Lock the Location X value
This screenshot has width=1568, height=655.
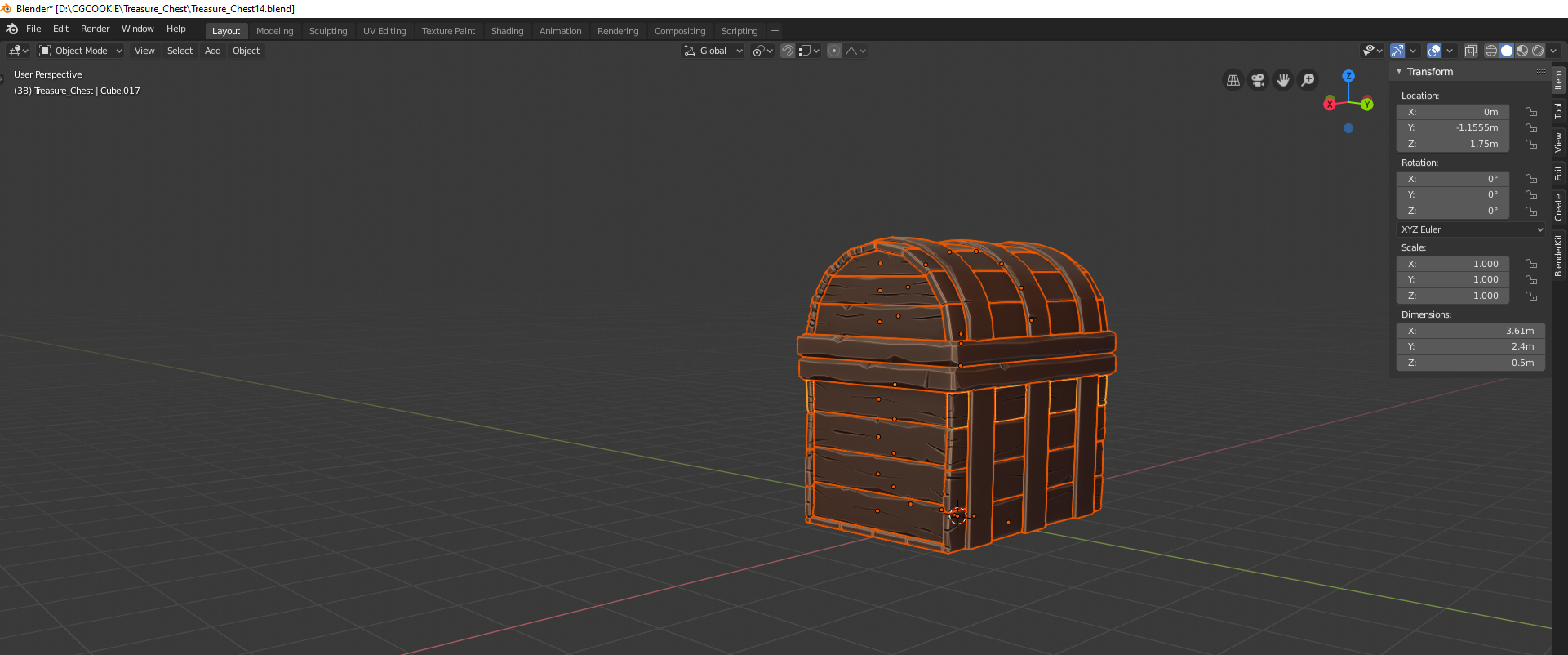click(1531, 112)
